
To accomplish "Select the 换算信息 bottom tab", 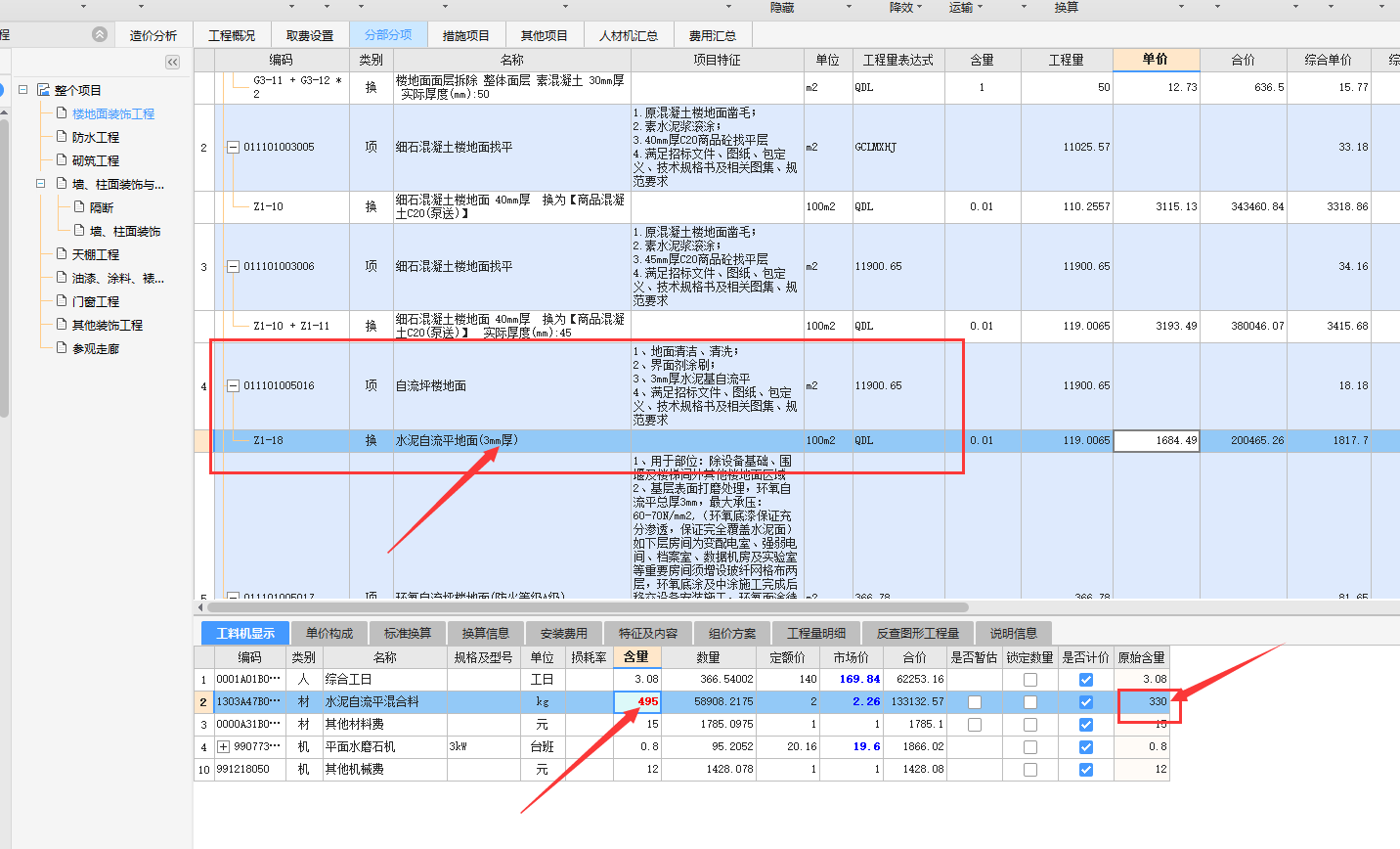I will pyautogui.click(x=486, y=633).
